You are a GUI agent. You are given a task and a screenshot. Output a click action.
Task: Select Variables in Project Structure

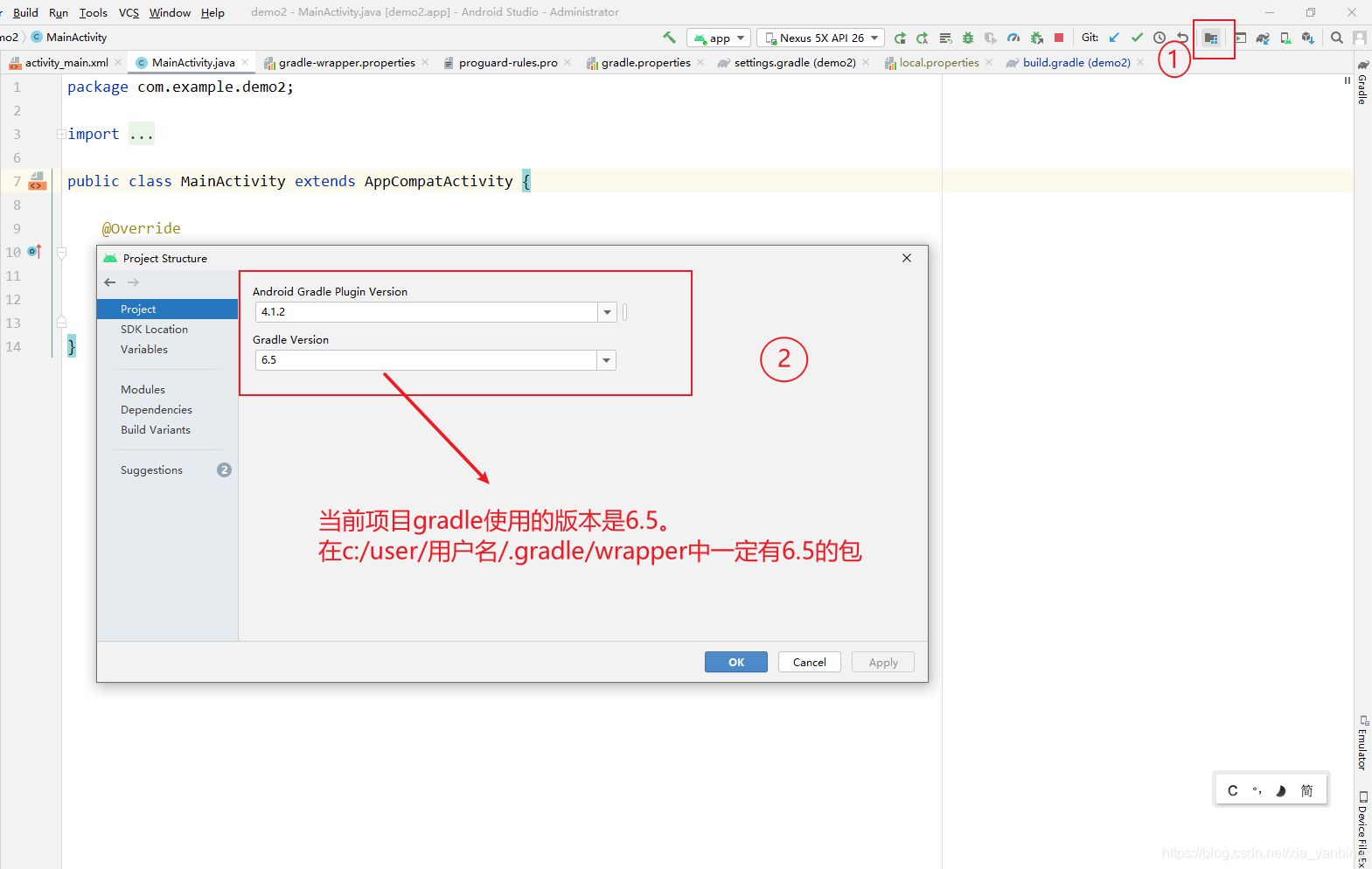tap(167, 350)
